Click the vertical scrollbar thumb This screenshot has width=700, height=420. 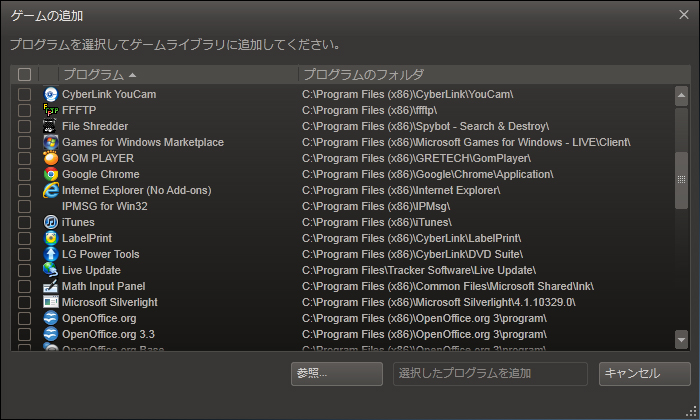tap(681, 180)
